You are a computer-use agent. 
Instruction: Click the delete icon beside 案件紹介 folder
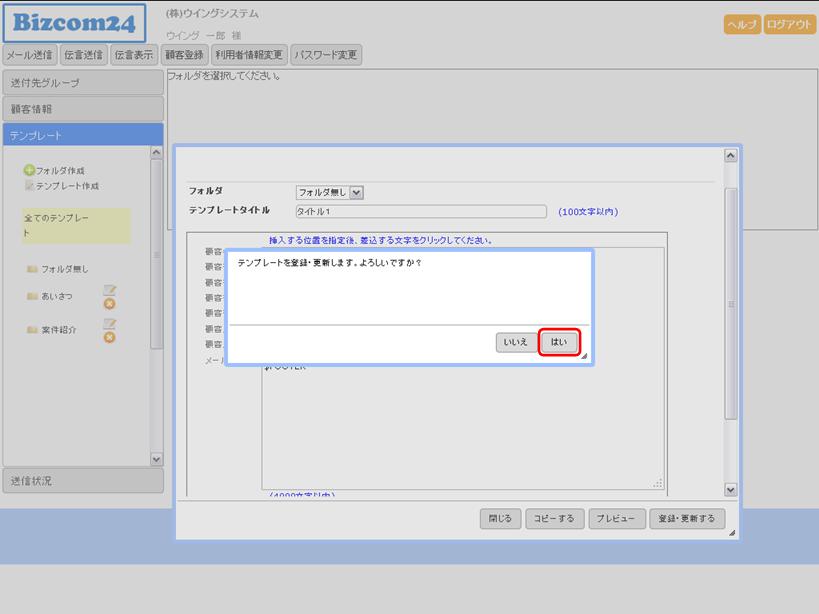[110, 337]
